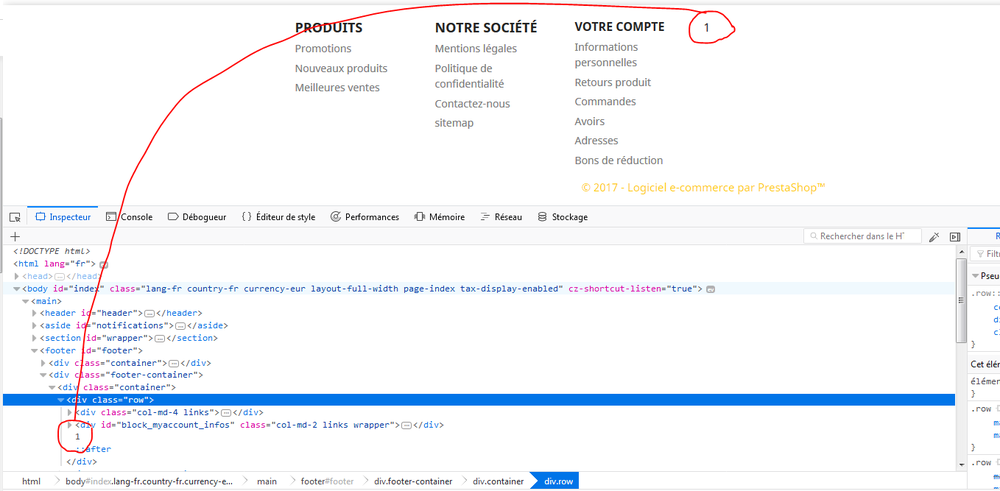
Task: Click div.container breadcrumb item
Action: coord(498,481)
